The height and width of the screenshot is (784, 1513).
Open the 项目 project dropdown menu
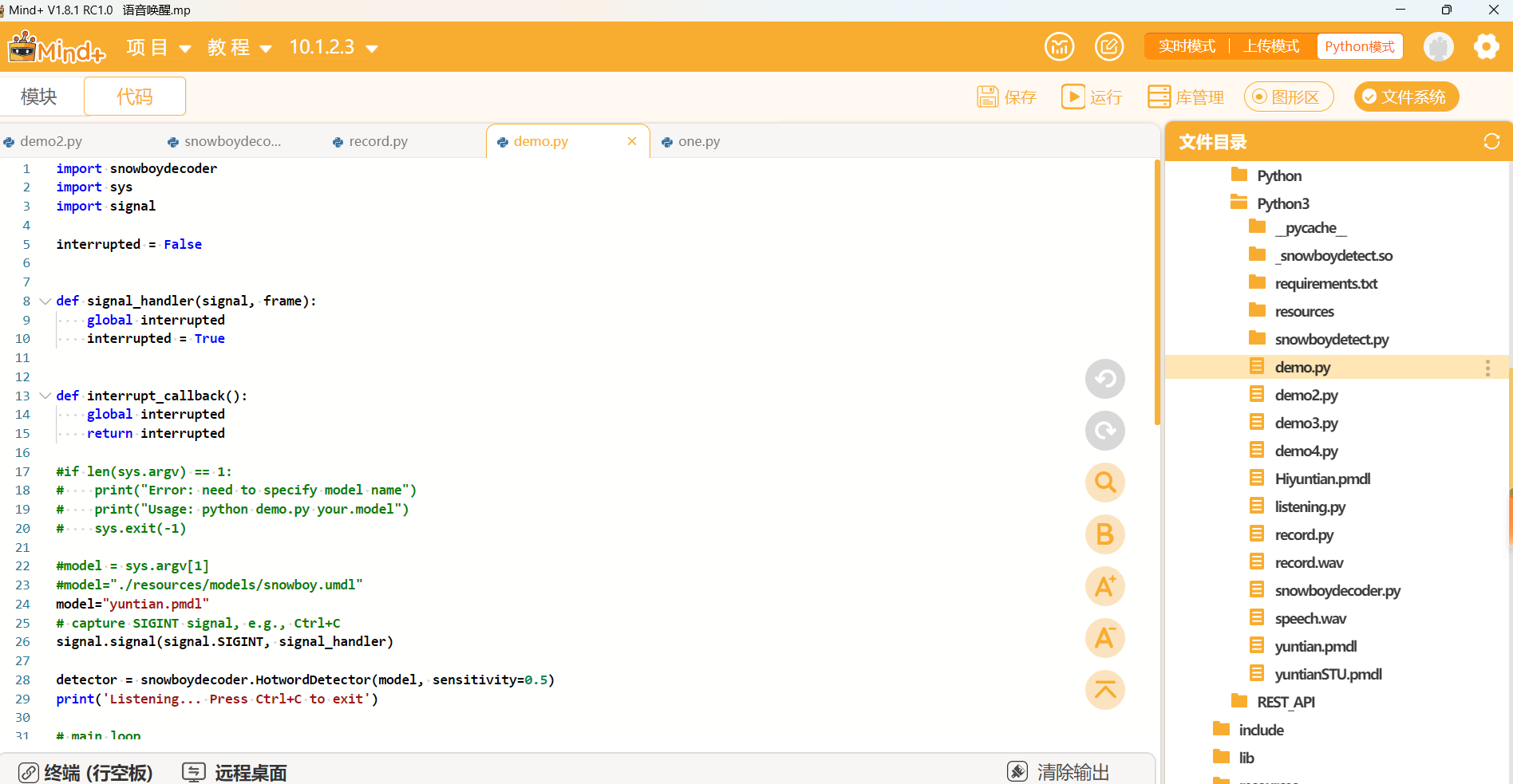click(159, 47)
